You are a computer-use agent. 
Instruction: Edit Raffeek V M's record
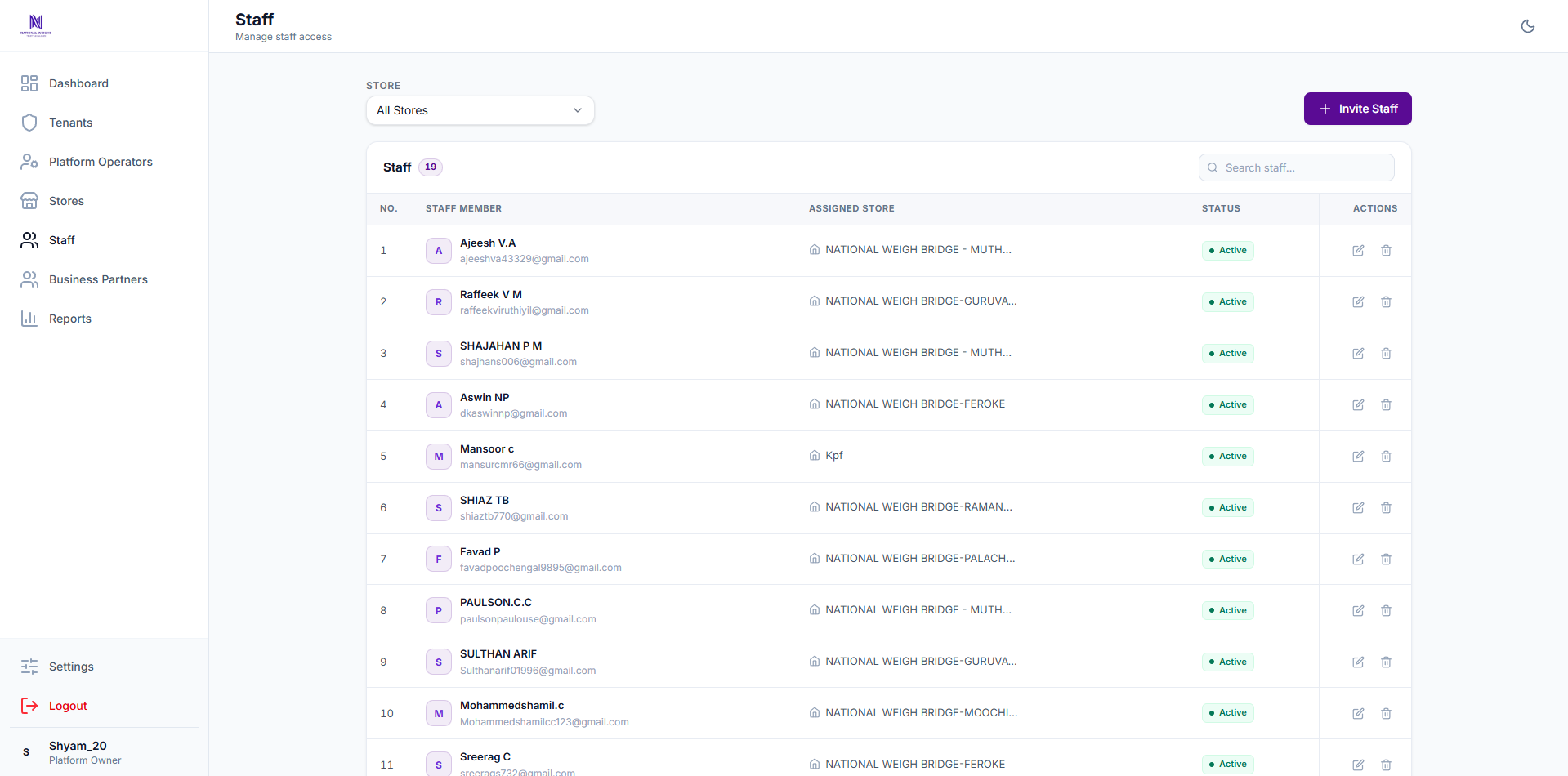click(1357, 302)
